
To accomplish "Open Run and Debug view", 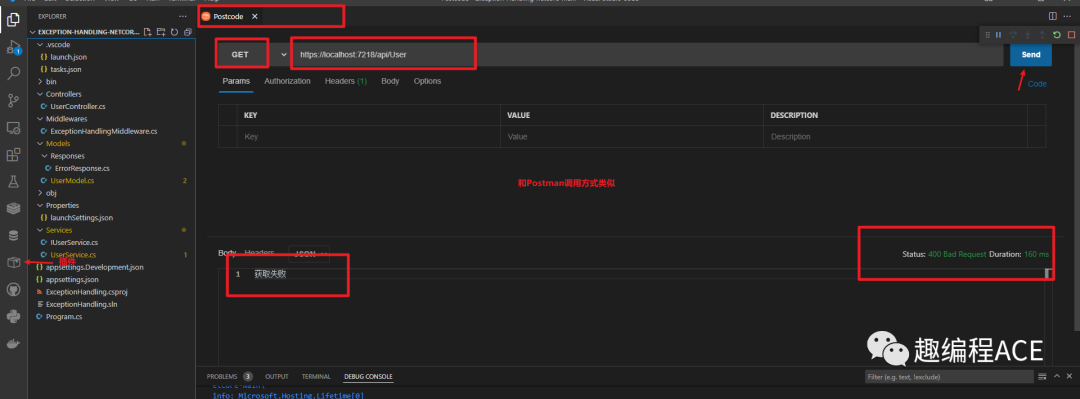I will (x=12, y=48).
